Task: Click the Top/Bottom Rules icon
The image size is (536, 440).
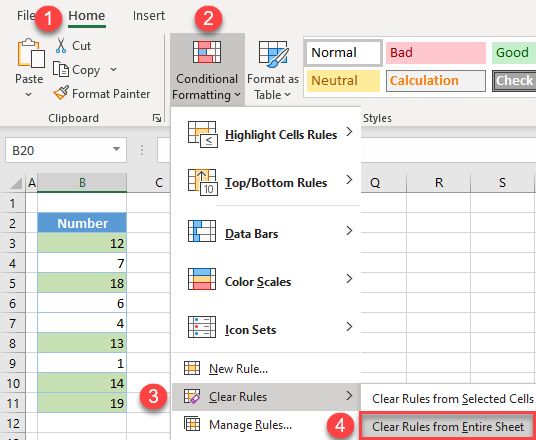Action: (x=202, y=182)
